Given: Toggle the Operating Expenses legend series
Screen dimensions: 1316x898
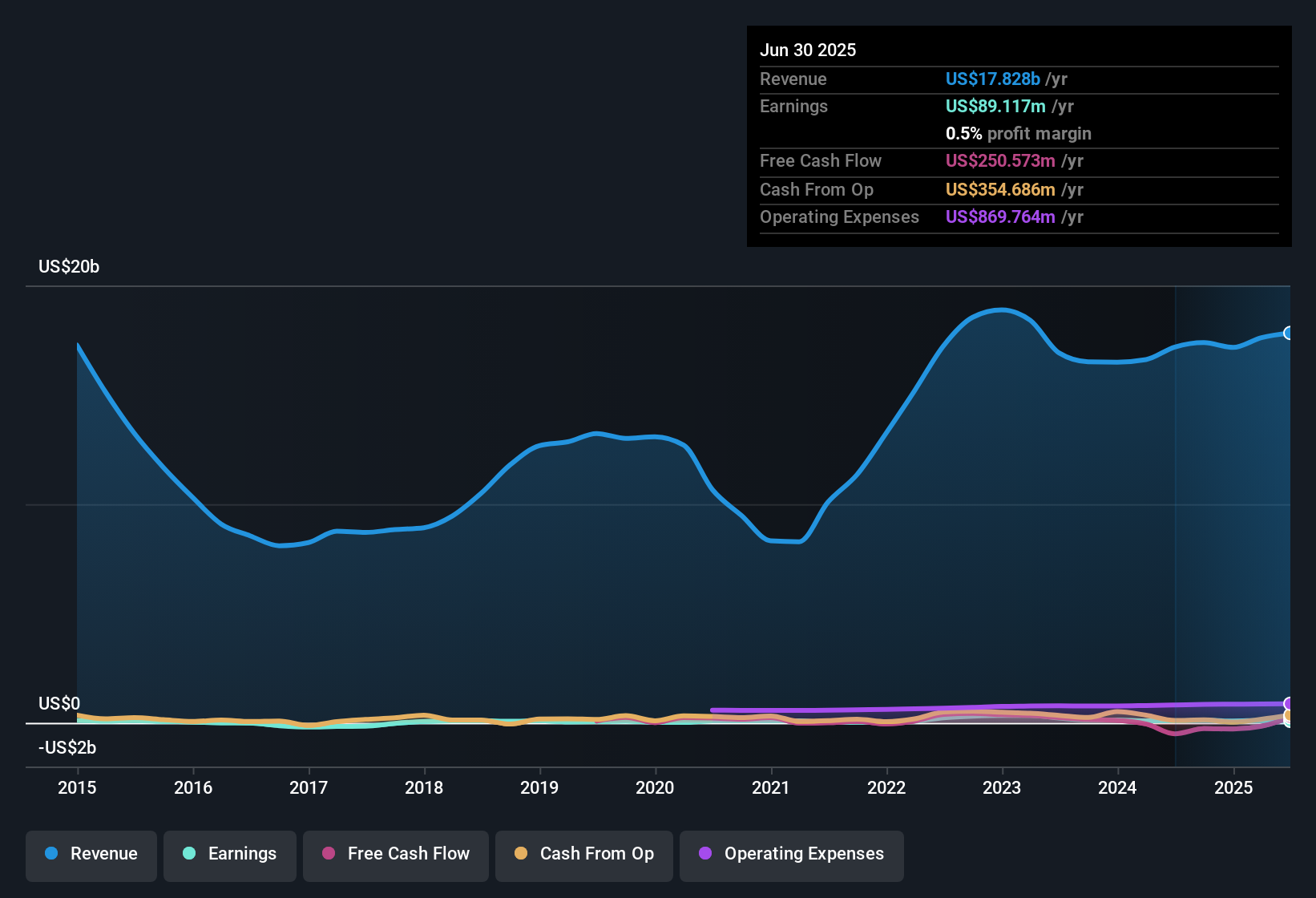Looking at the screenshot, I should [x=792, y=855].
